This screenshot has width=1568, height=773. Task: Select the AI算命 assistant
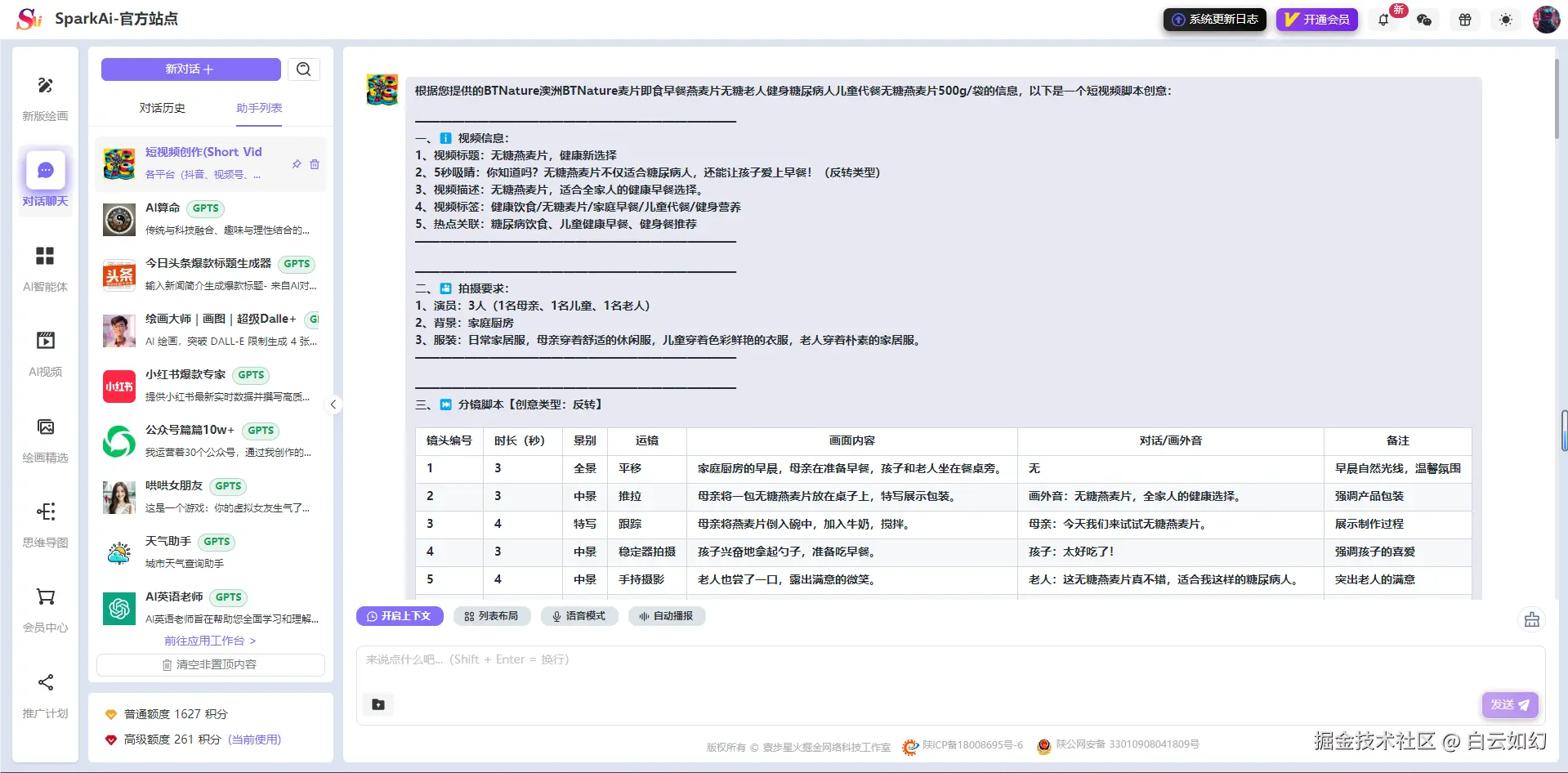(211, 220)
